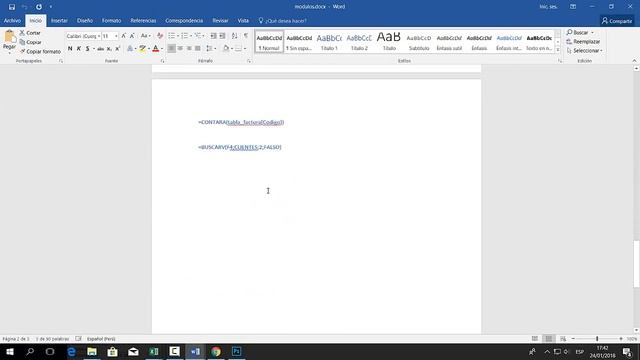Click ¿Qué desea hacer? search box

tap(283, 21)
